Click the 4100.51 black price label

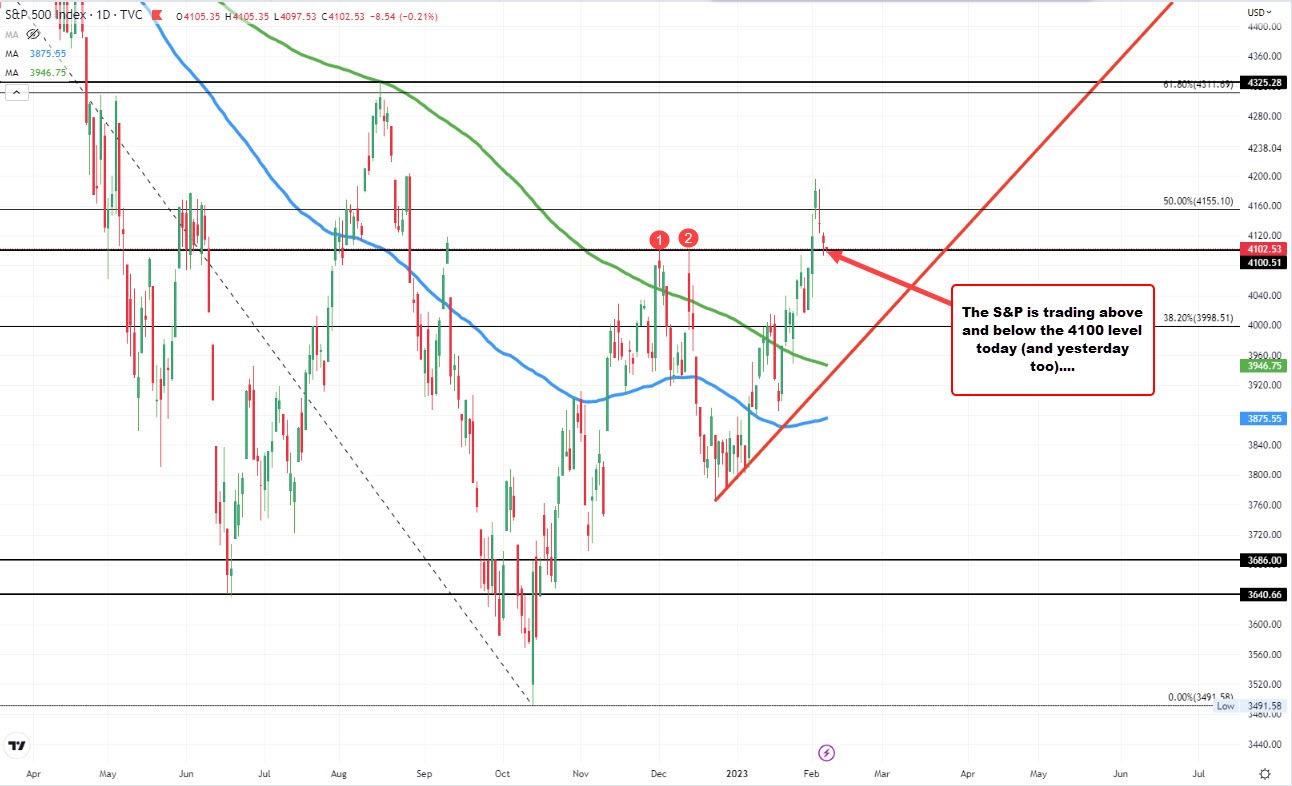pyautogui.click(x=1264, y=262)
